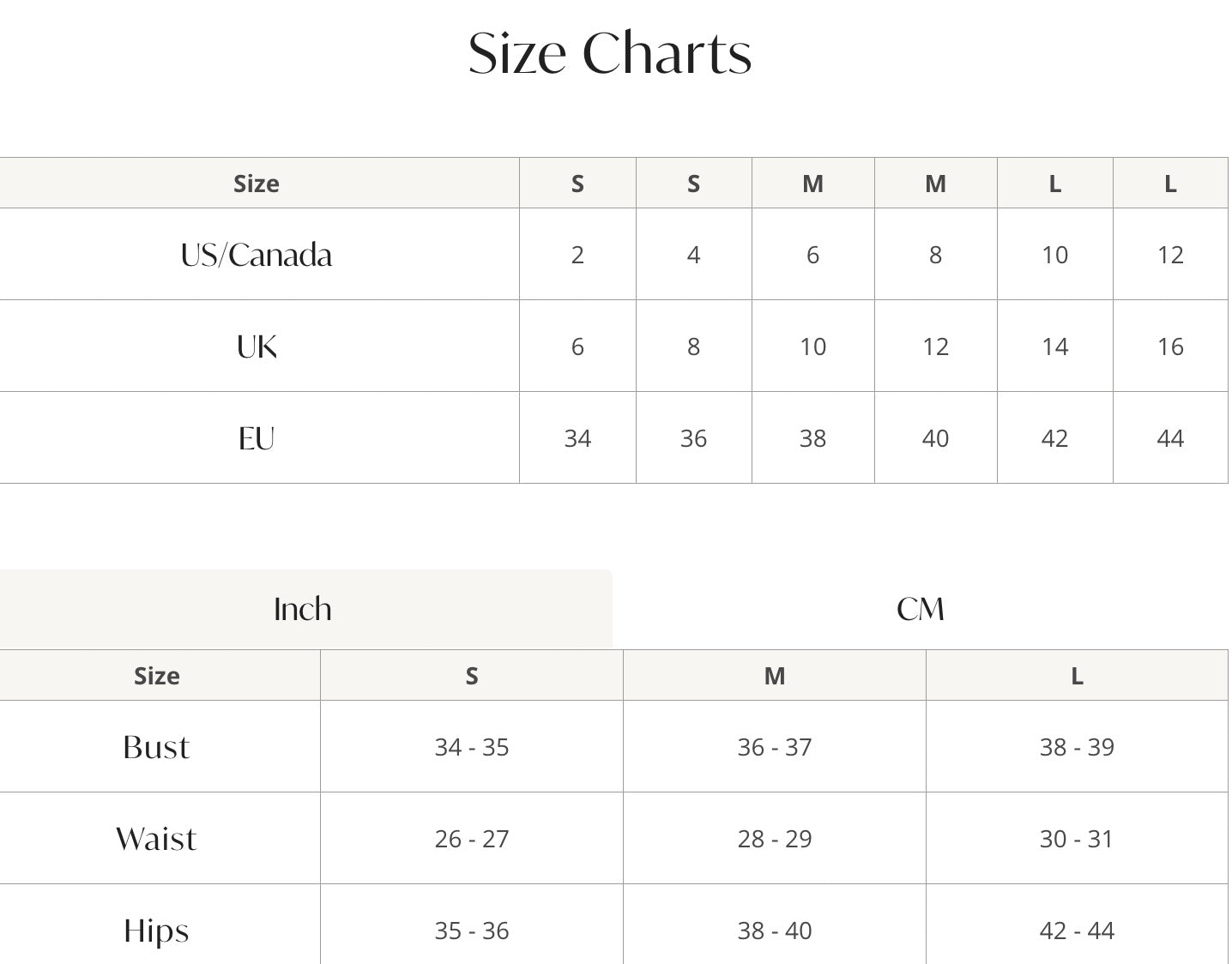1232x964 pixels.
Task: Select the Waist row label
Action: point(156,839)
